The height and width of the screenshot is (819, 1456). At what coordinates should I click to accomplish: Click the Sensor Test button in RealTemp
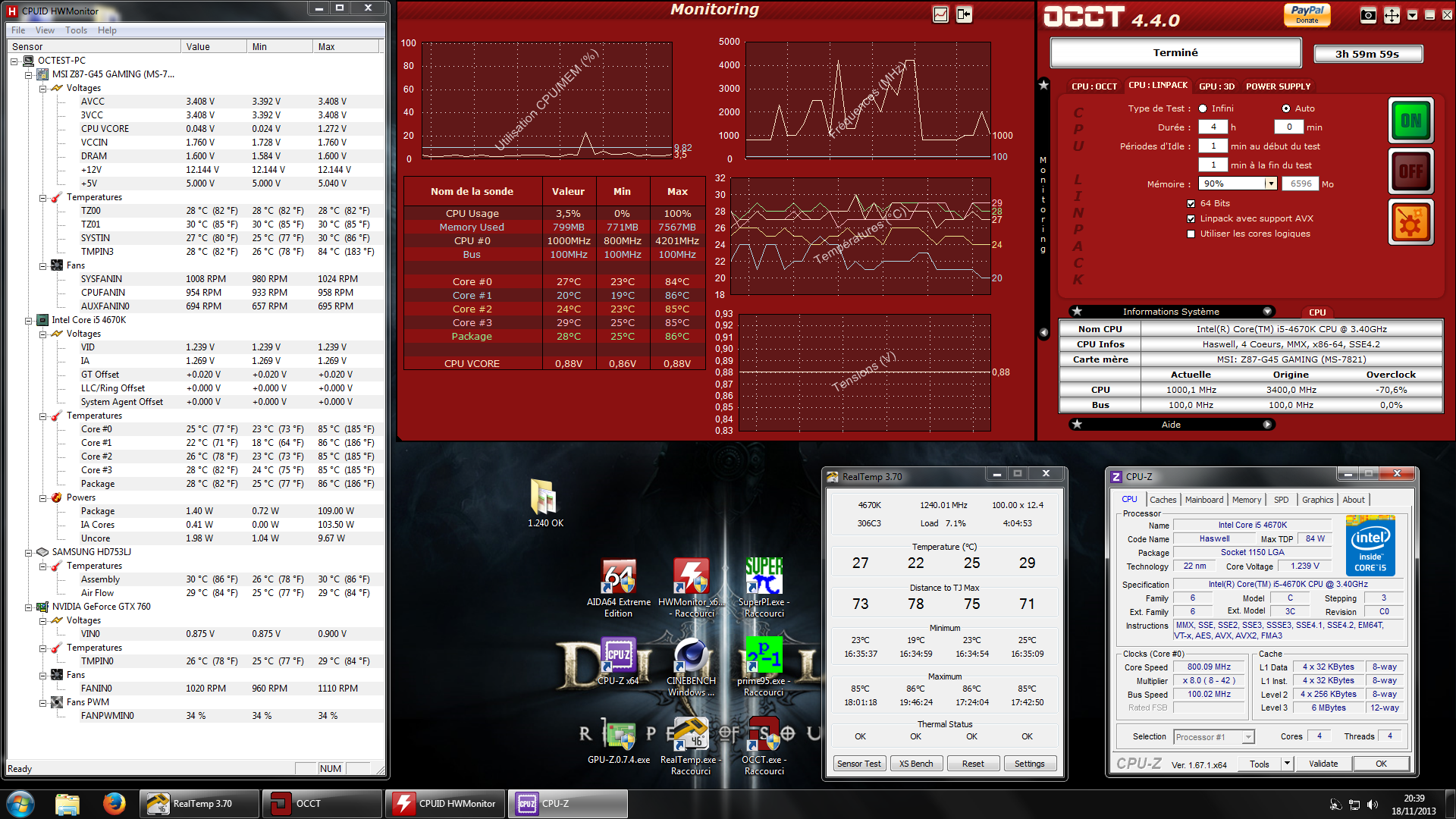pyautogui.click(x=858, y=764)
